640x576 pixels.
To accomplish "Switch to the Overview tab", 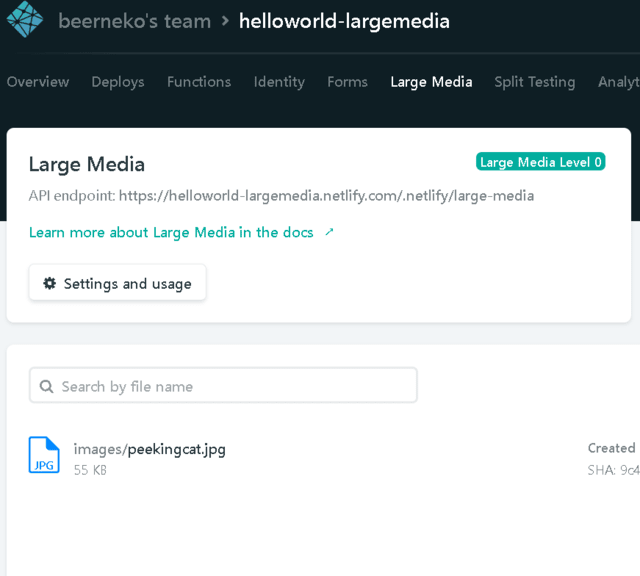I will point(38,82).
